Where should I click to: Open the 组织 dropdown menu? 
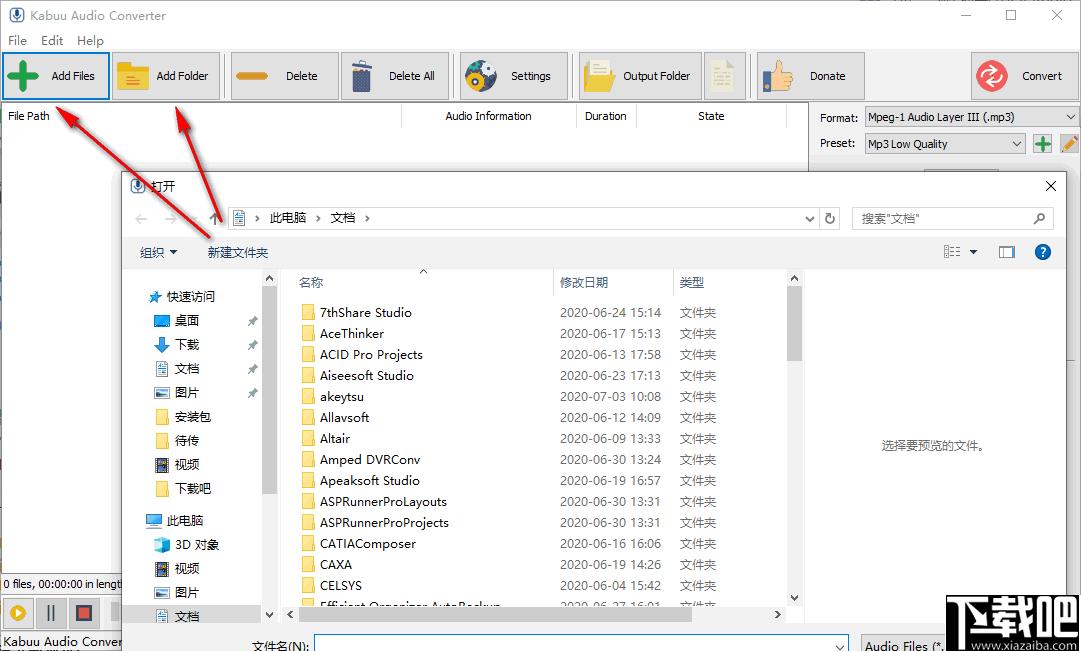tap(159, 252)
